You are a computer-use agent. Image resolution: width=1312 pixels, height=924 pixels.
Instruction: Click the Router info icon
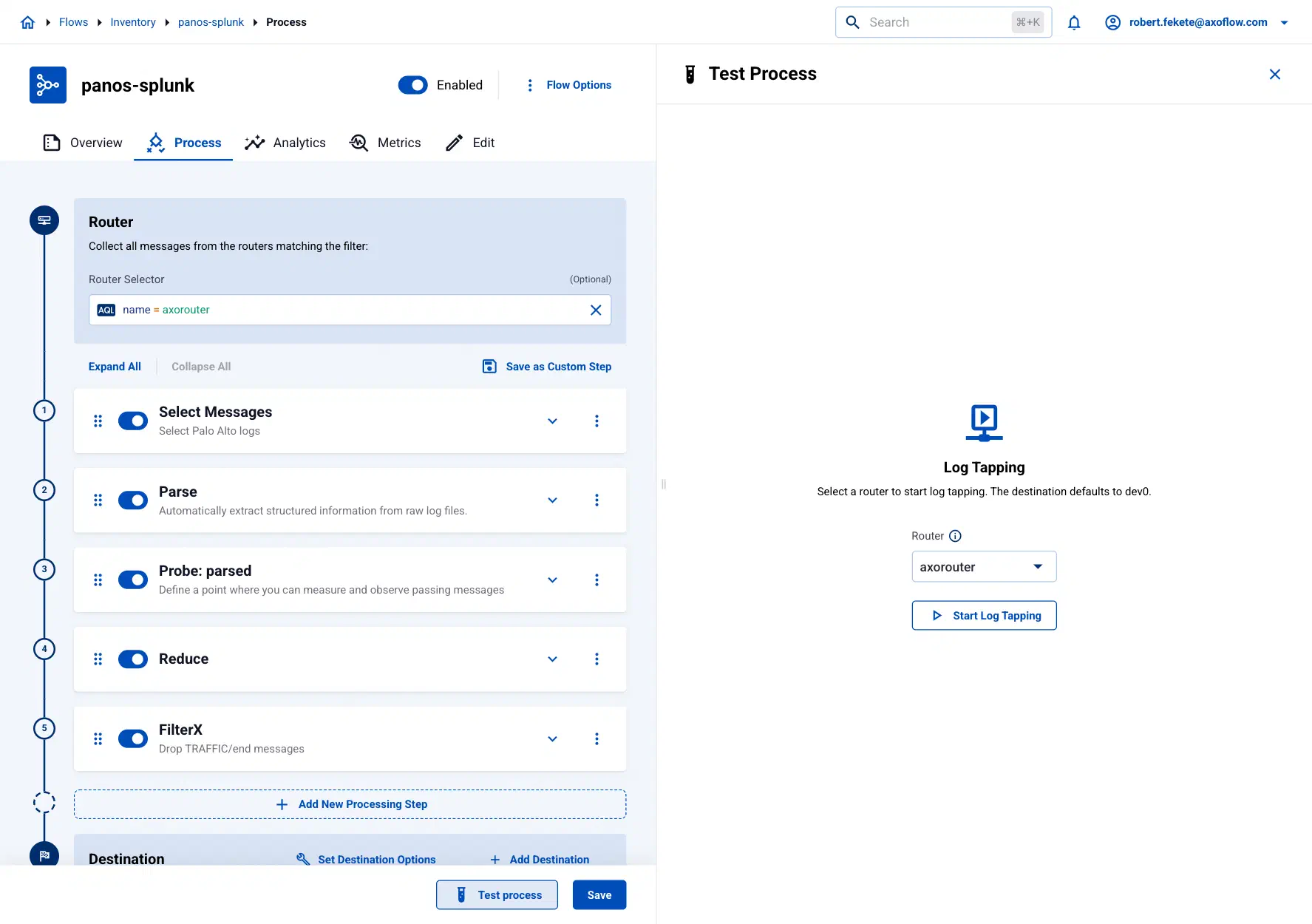(955, 536)
